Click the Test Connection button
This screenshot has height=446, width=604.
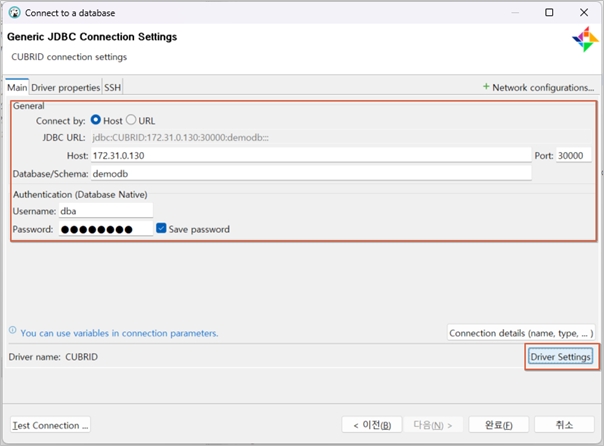pyautogui.click(x=50, y=425)
